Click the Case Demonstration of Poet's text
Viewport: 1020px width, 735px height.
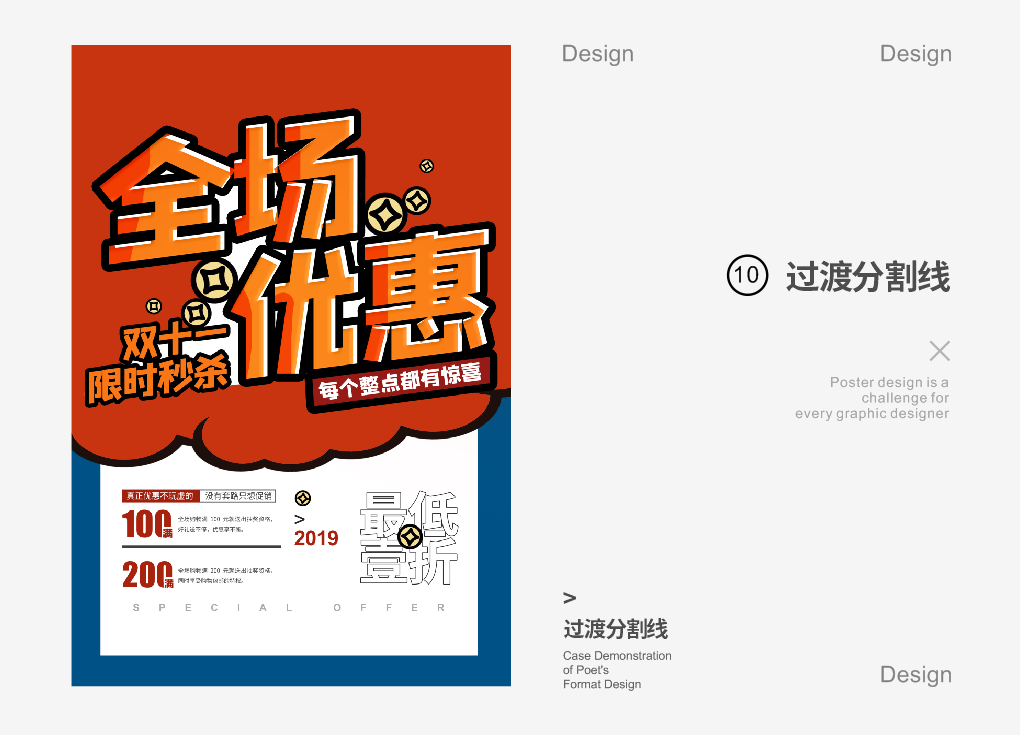pos(617,663)
